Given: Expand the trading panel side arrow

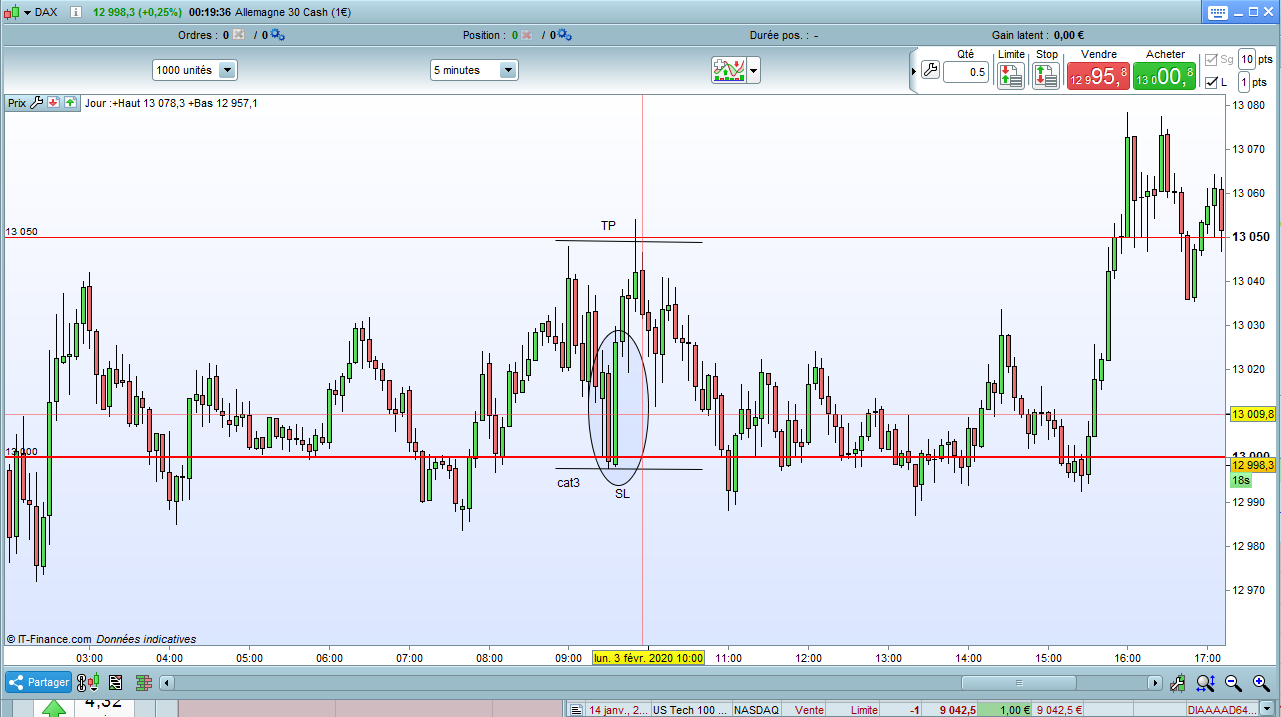Looking at the screenshot, I should coord(914,72).
